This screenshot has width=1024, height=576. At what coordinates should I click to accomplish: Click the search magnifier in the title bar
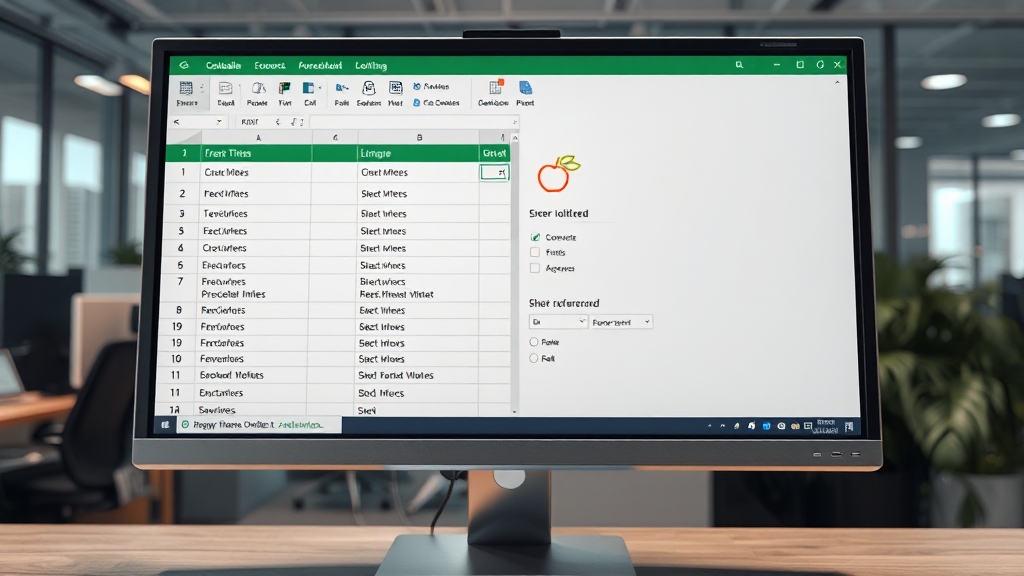739,65
